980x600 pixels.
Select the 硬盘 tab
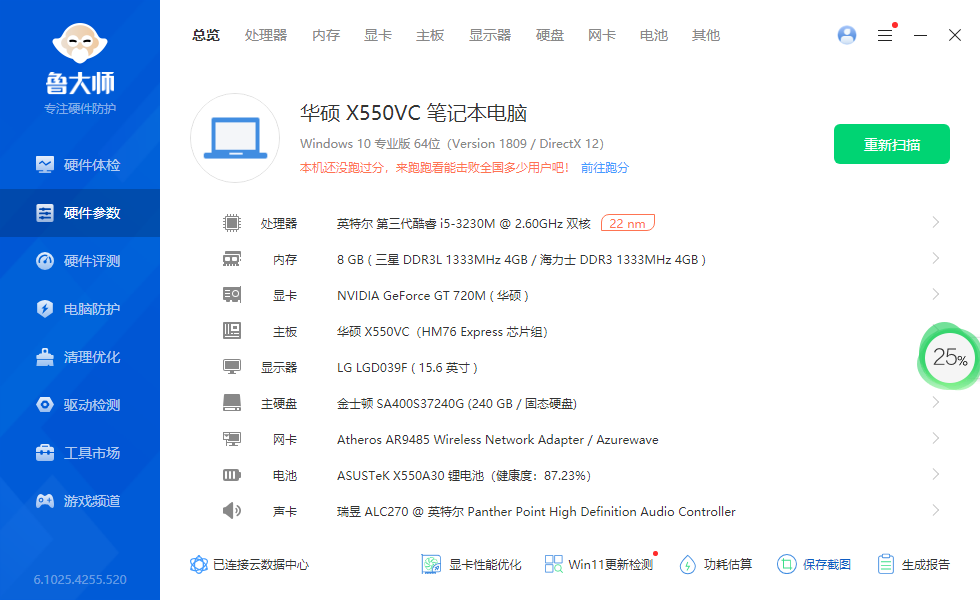click(550, 36)
